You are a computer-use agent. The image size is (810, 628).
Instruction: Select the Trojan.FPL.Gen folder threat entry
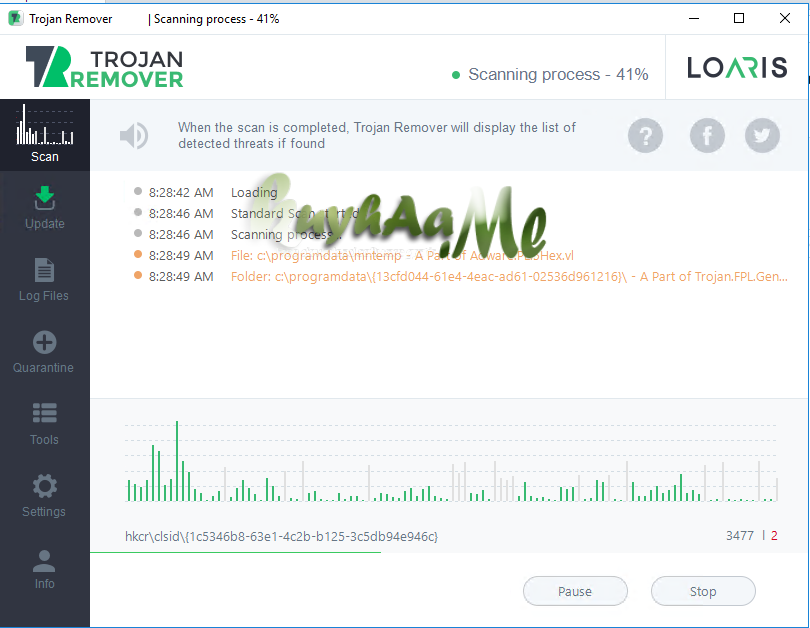point(460,276)
